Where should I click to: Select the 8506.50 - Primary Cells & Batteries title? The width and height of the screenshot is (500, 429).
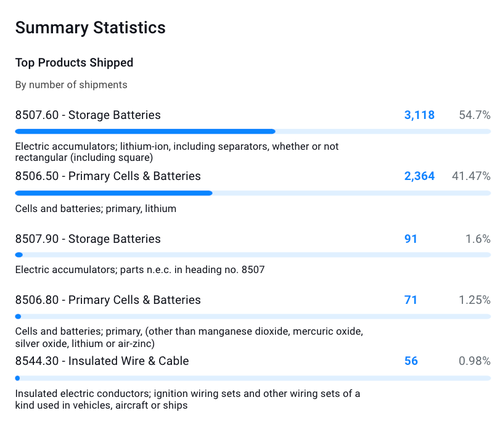pyautogui.click(x=108, y=176)
